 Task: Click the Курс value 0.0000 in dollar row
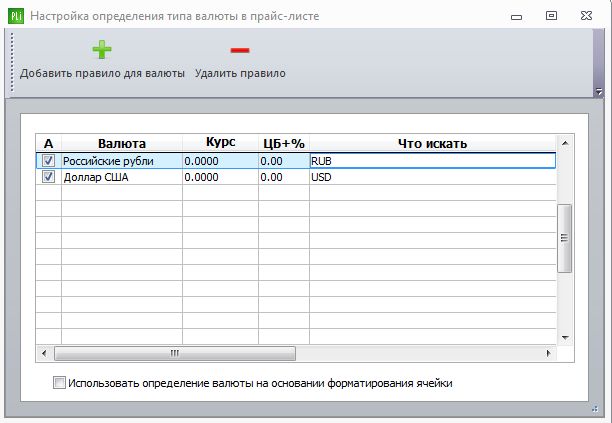point(221,177)
